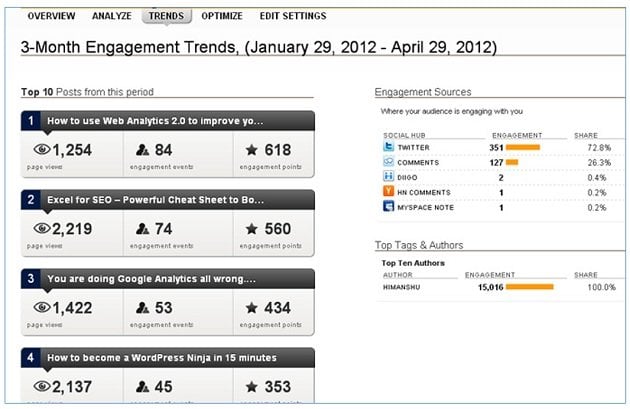Click Twitter share value 72.8%

tap(599, 147)
